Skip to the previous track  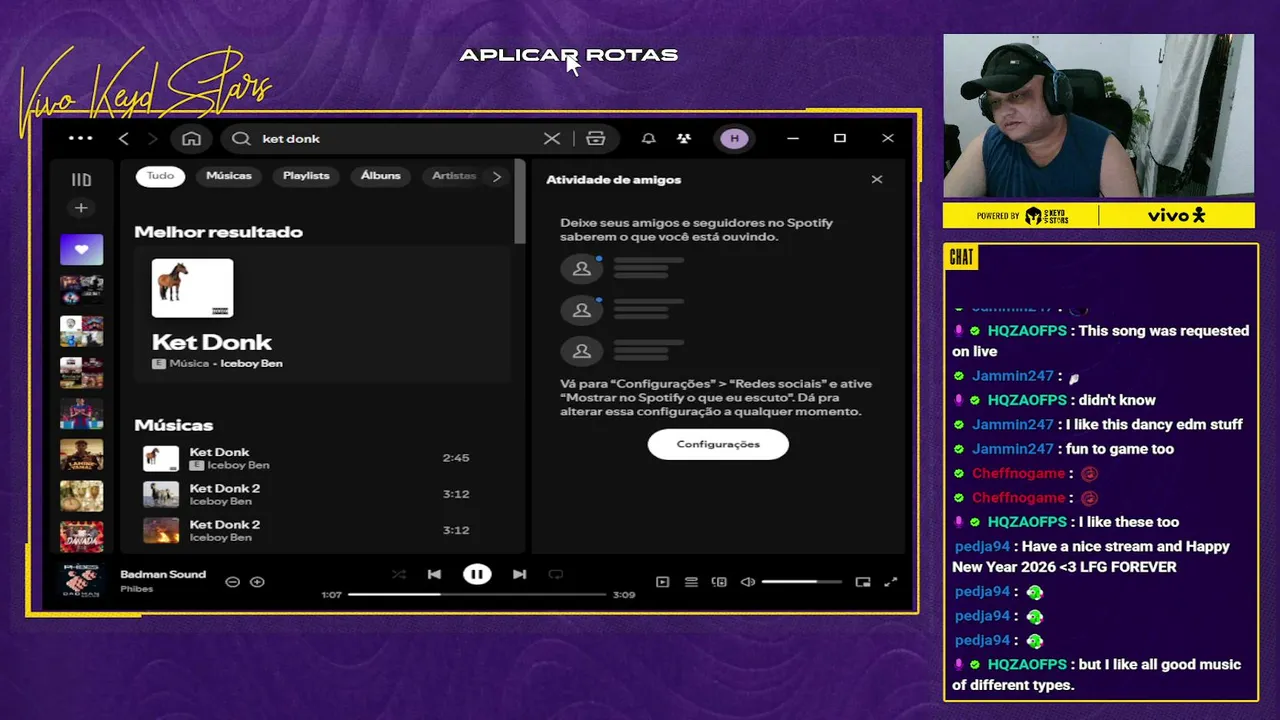coord(434,574)
